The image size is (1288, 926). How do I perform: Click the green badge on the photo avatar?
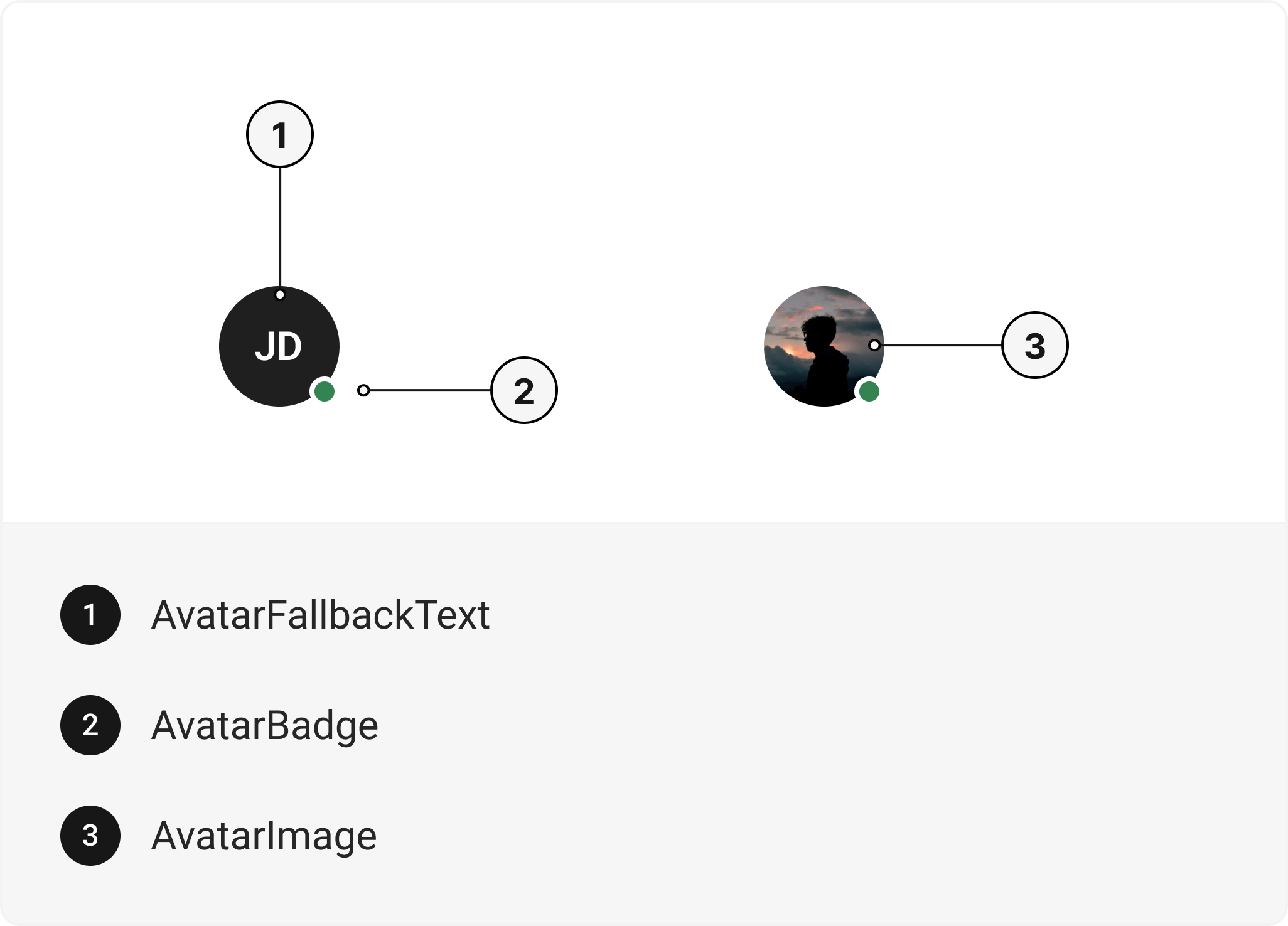869,391
